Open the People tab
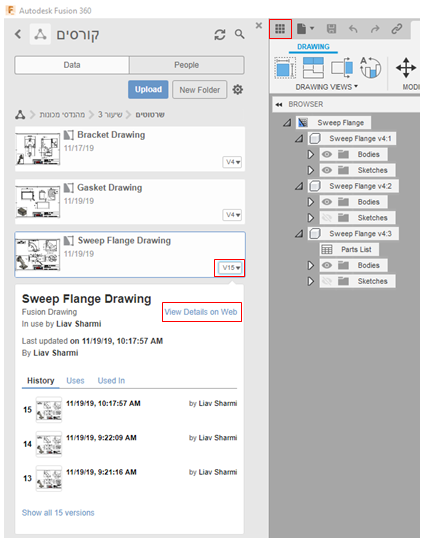The image size is (425, 543). click(187, 65)
